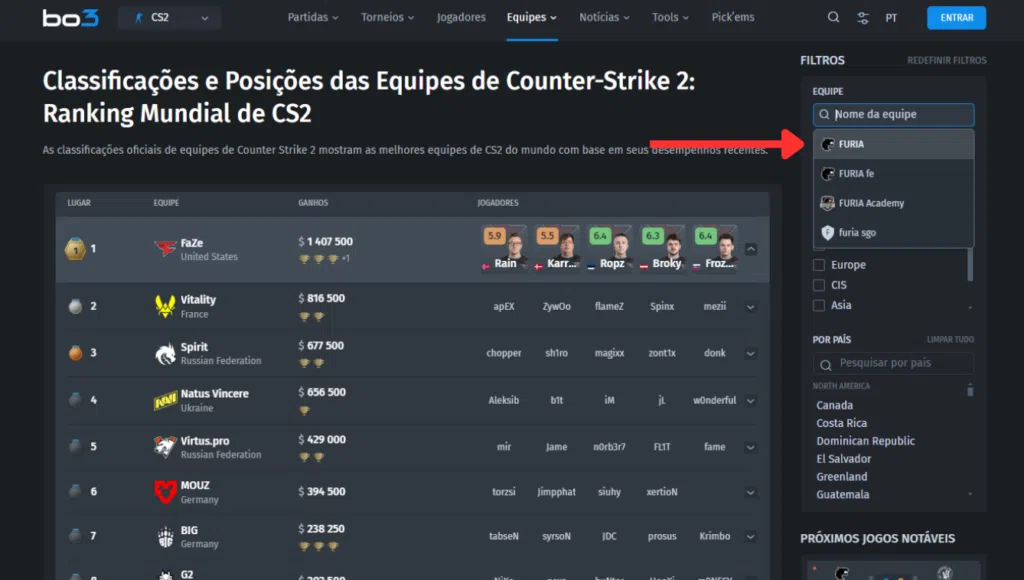Viewport: 1024px width, 580px height.
Task: Switch to the Jogadores section
Action: tap(460, 17)
